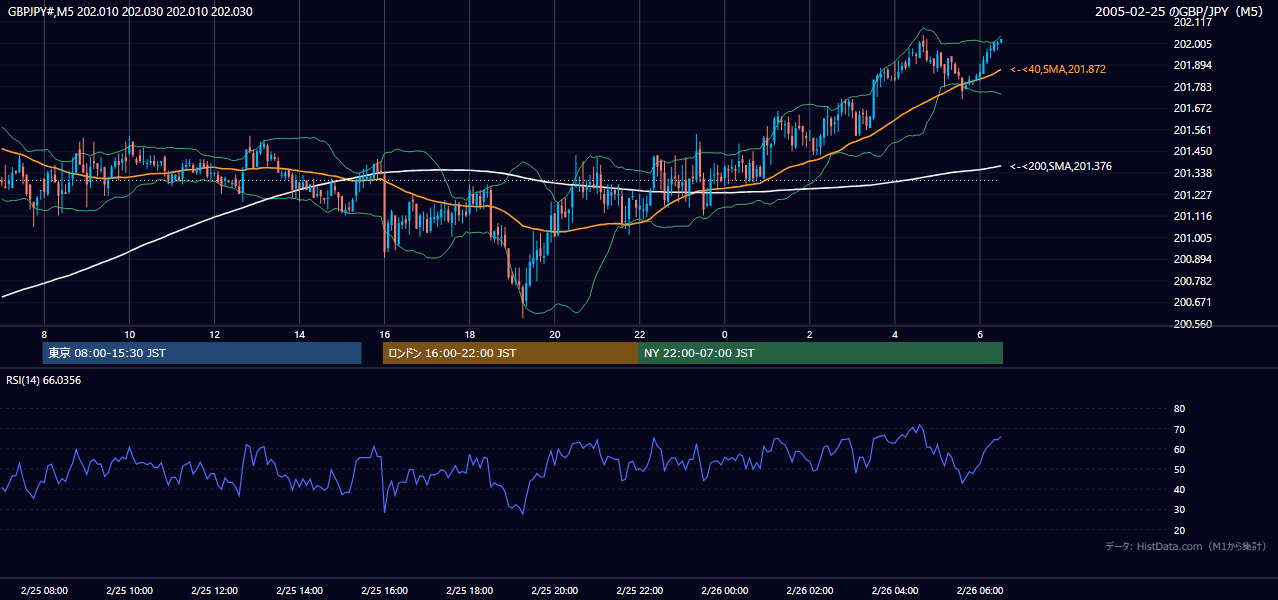Click price axis label 201.005
1278x600 pixels.
click(1193, 238)
